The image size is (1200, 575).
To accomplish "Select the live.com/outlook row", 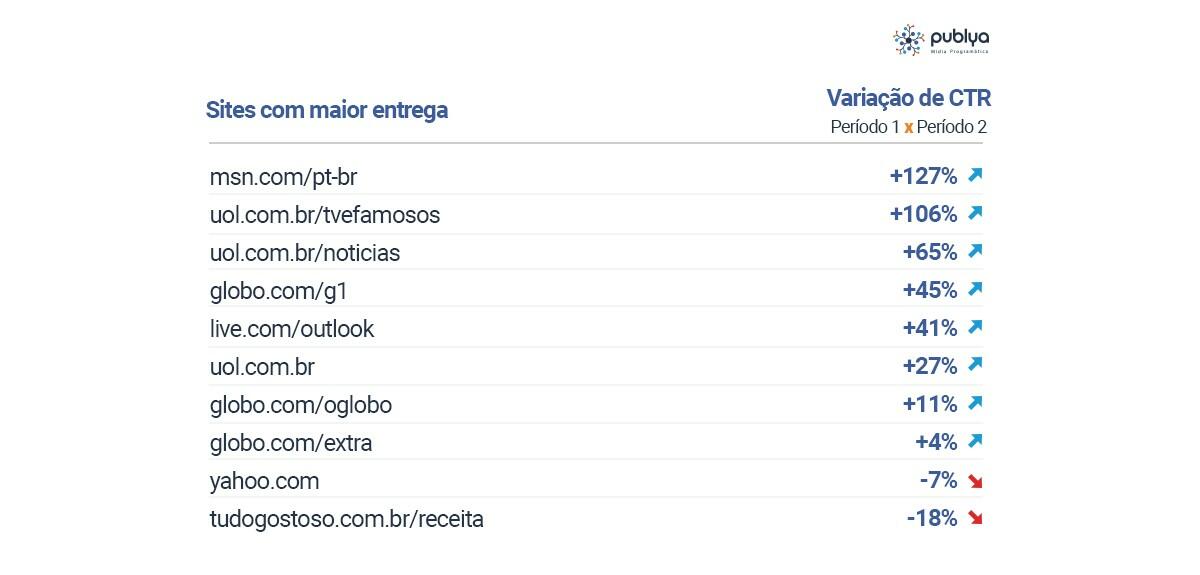I will pyautogui.click(x=596, y=328).
